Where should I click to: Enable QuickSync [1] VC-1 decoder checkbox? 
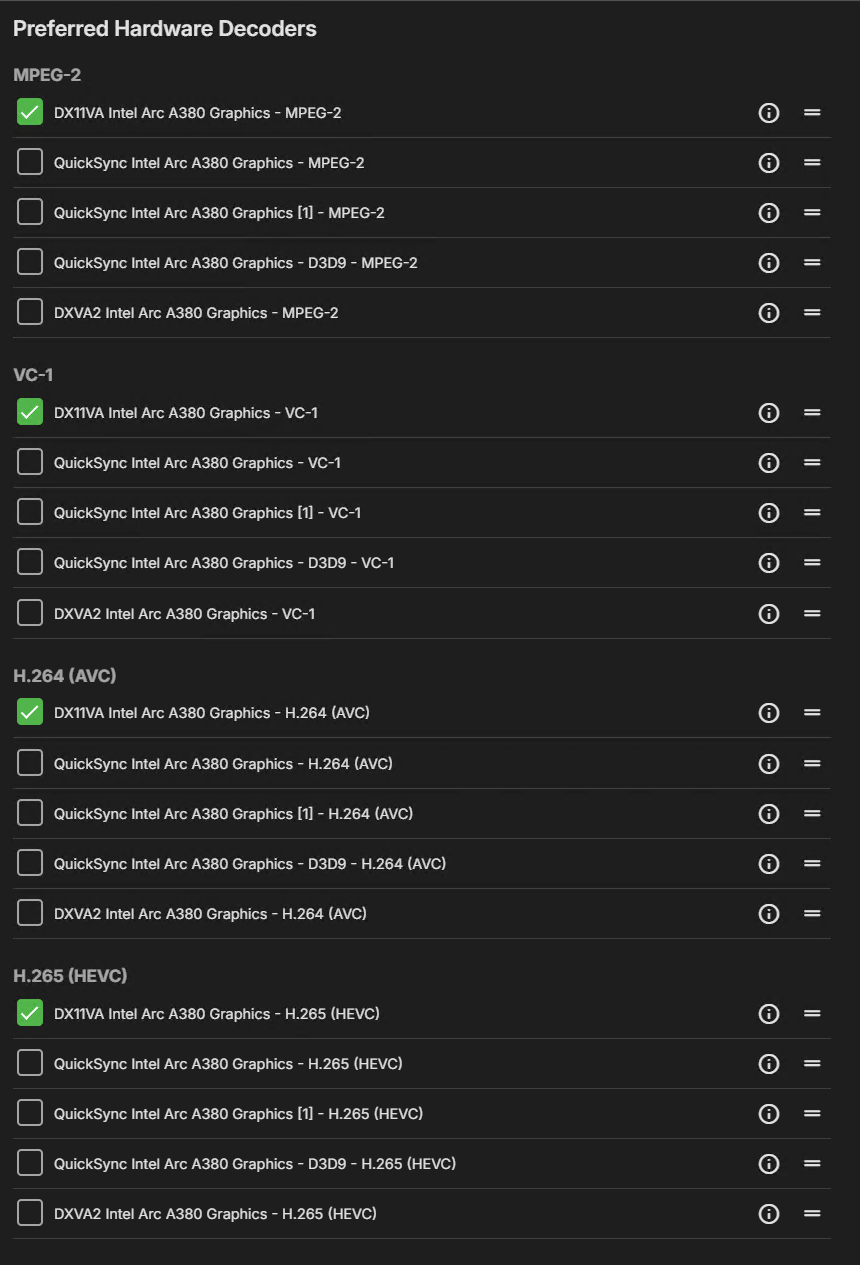[x=30, y=512]
